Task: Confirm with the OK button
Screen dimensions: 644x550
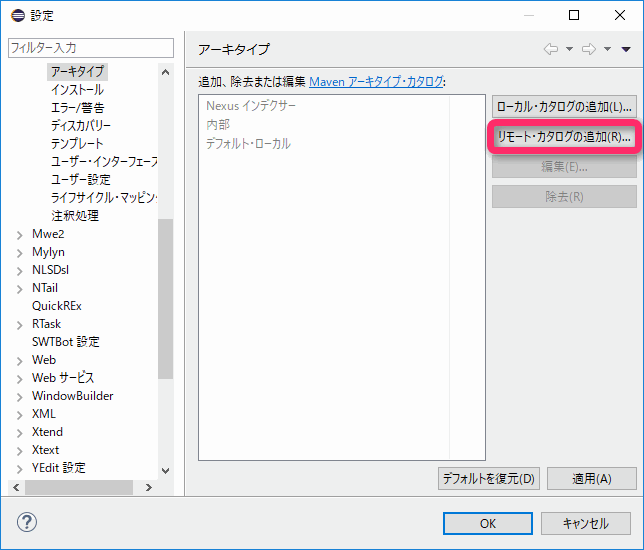Action: (488, 523)
